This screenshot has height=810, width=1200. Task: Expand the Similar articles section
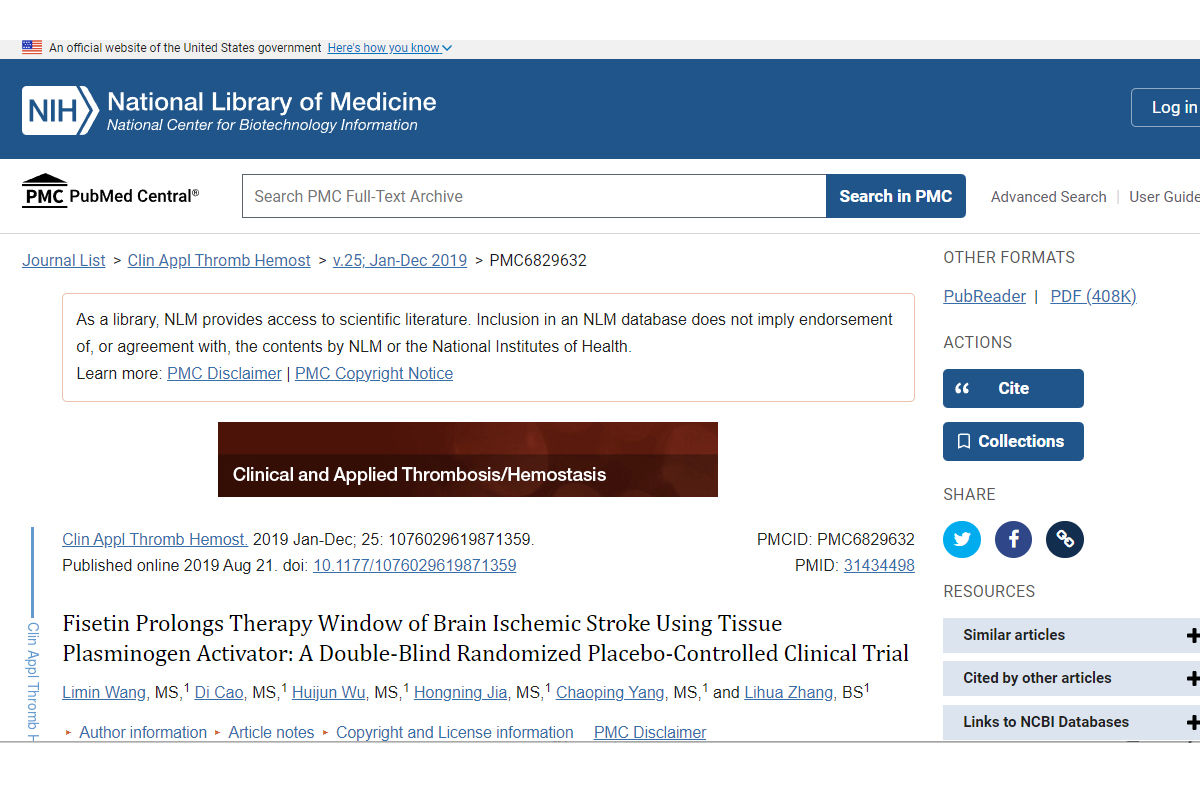pyautogui.click(x=1070, y=635)
